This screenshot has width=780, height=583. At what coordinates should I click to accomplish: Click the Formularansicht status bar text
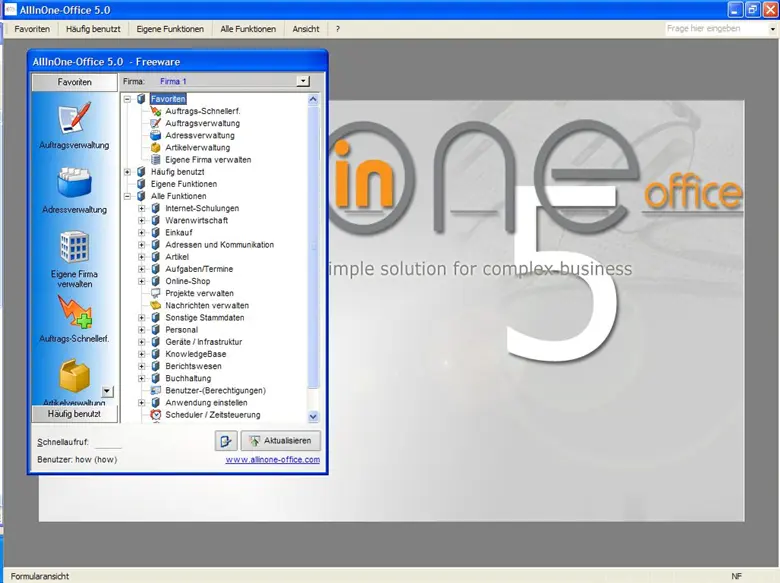(x=40, y=577)
